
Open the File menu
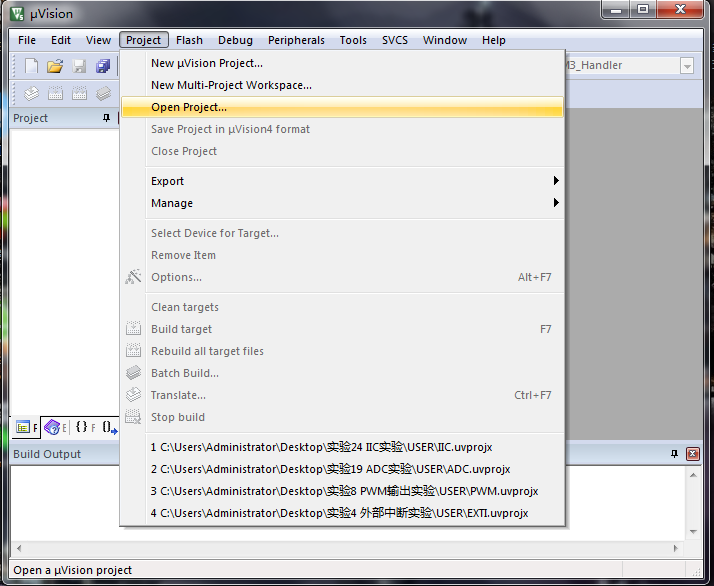27,40
